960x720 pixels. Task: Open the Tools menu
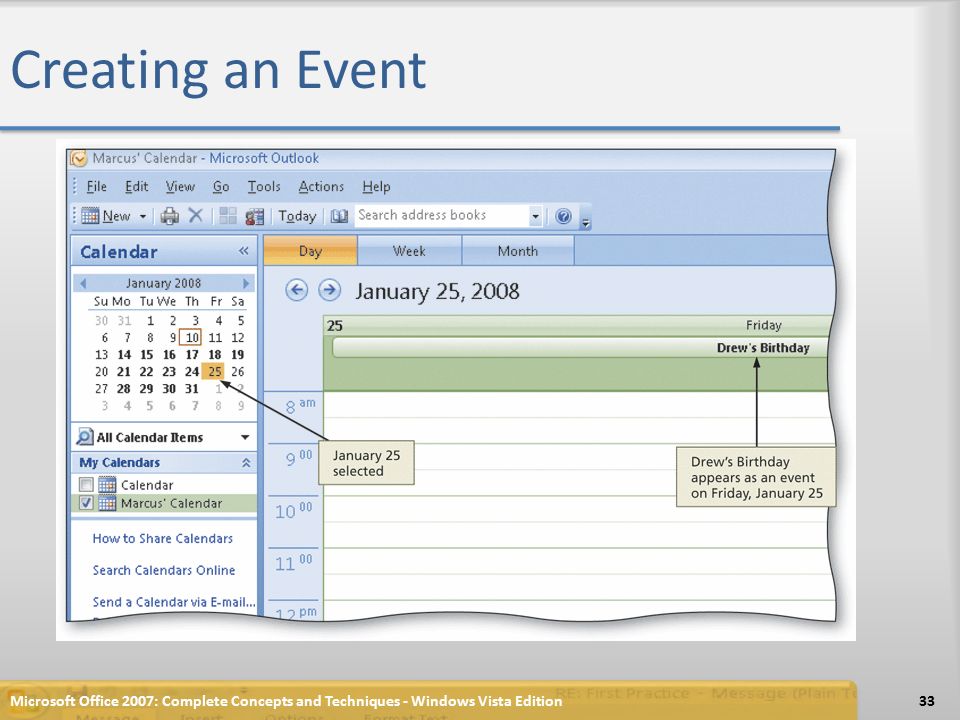click(264, 187)
